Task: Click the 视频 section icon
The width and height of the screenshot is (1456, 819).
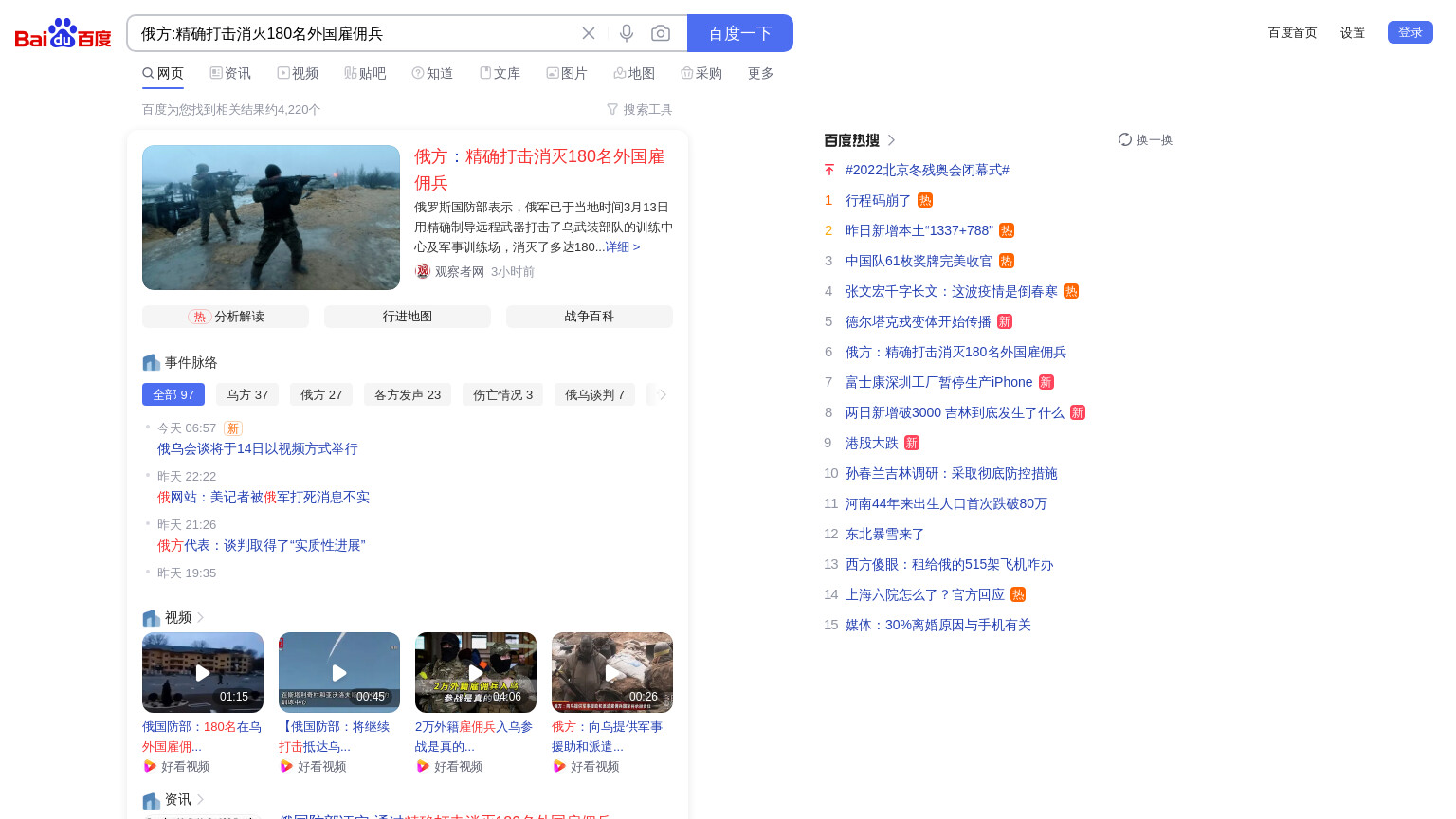Action: [x=151, y=617]
